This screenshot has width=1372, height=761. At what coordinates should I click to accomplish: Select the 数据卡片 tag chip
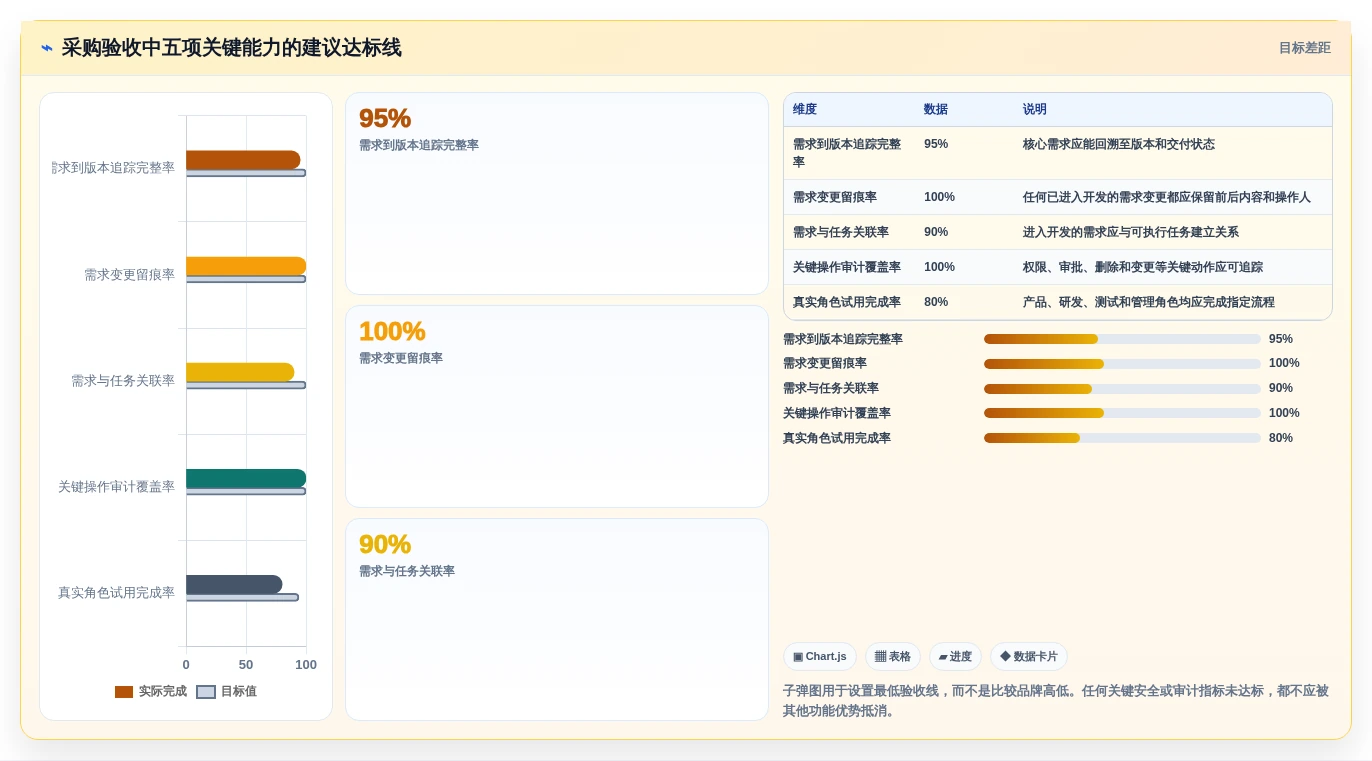[1029, 657]
